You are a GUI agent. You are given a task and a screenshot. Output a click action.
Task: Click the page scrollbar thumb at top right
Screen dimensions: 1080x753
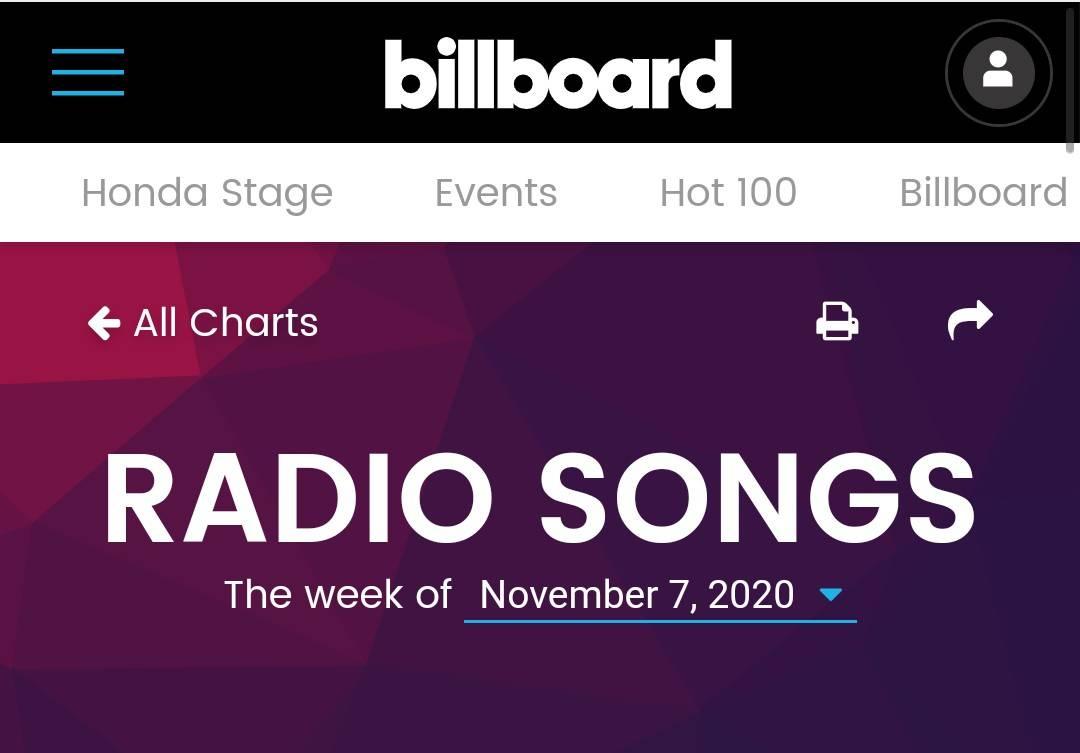point(1070,76)
